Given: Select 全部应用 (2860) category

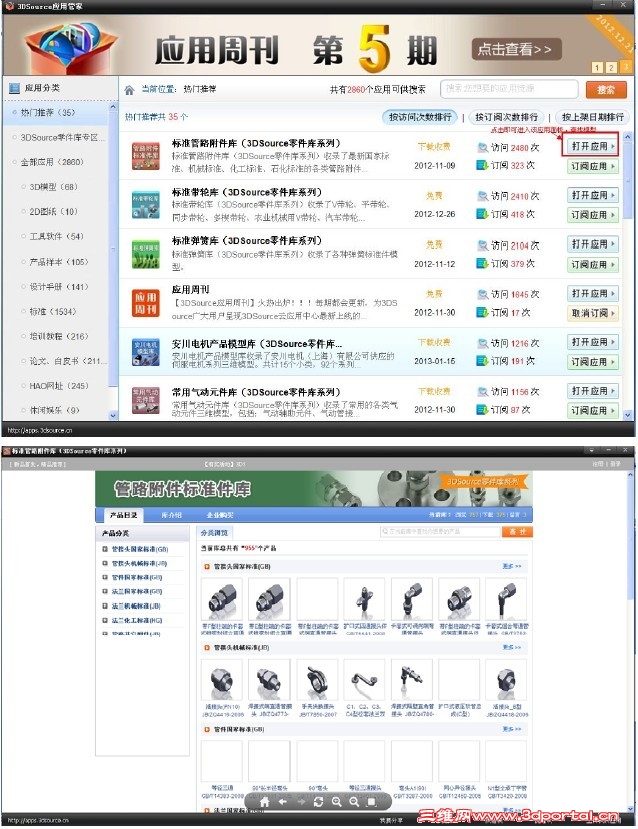Looking at the screenshot, I should [x=52, y=162].
